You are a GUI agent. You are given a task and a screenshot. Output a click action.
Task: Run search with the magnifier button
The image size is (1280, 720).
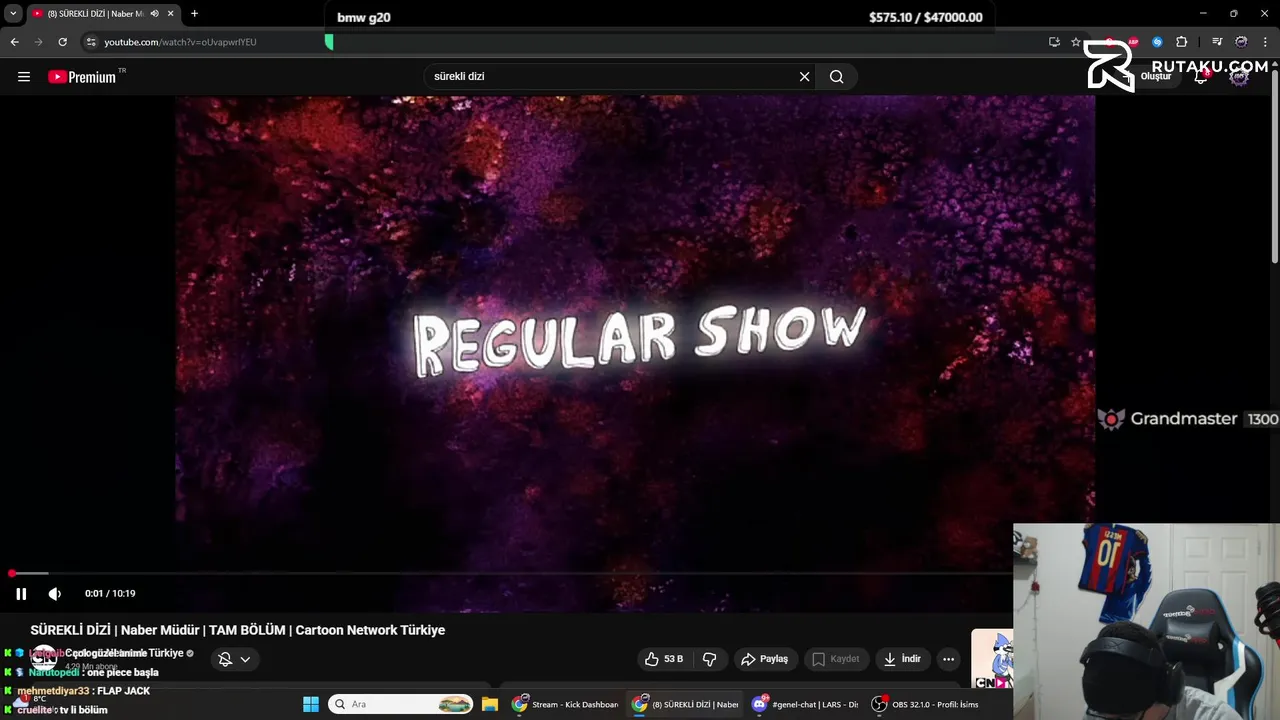[x=836, y=77]
